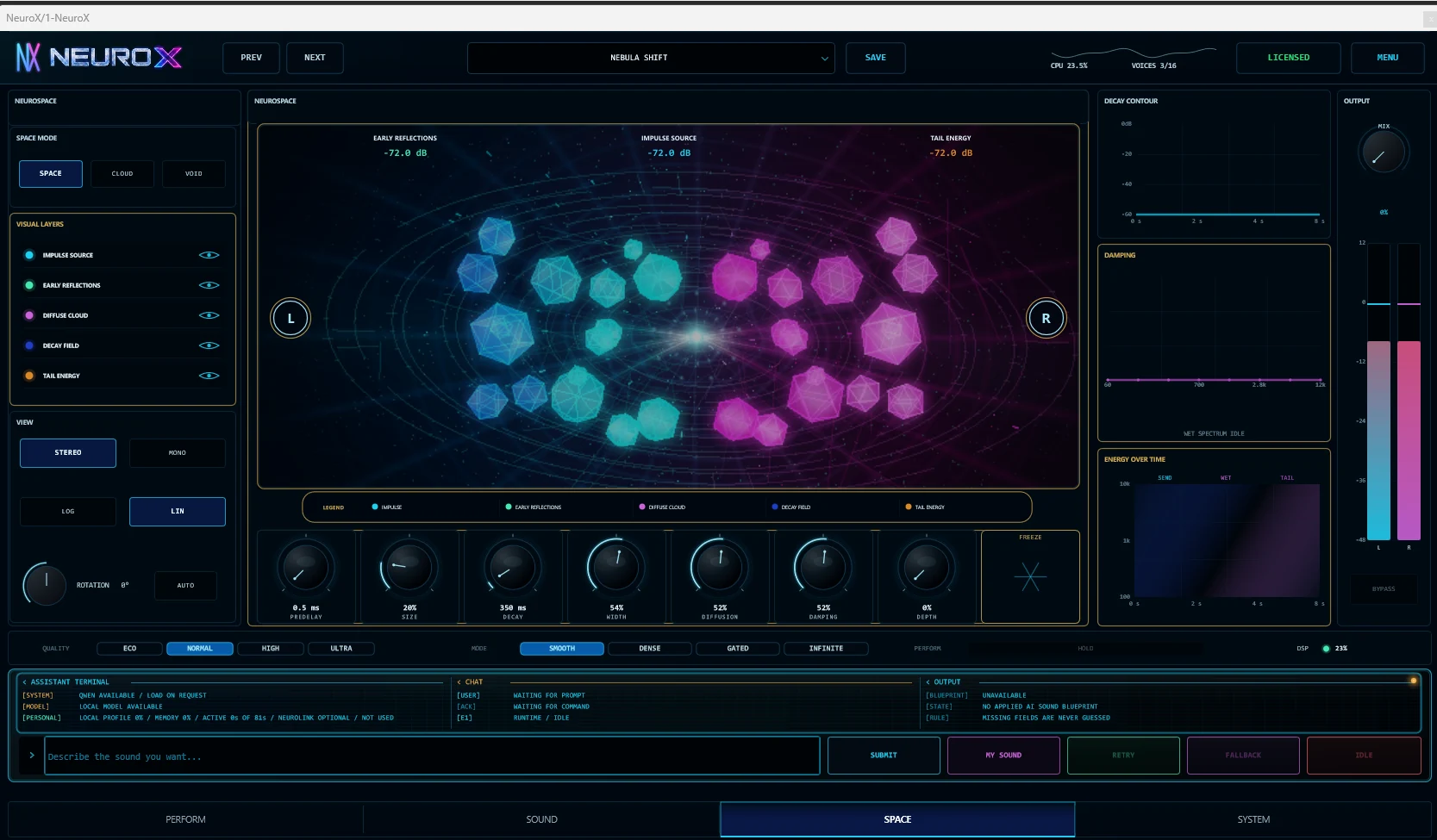Load the previous preset with Prev

252,58
